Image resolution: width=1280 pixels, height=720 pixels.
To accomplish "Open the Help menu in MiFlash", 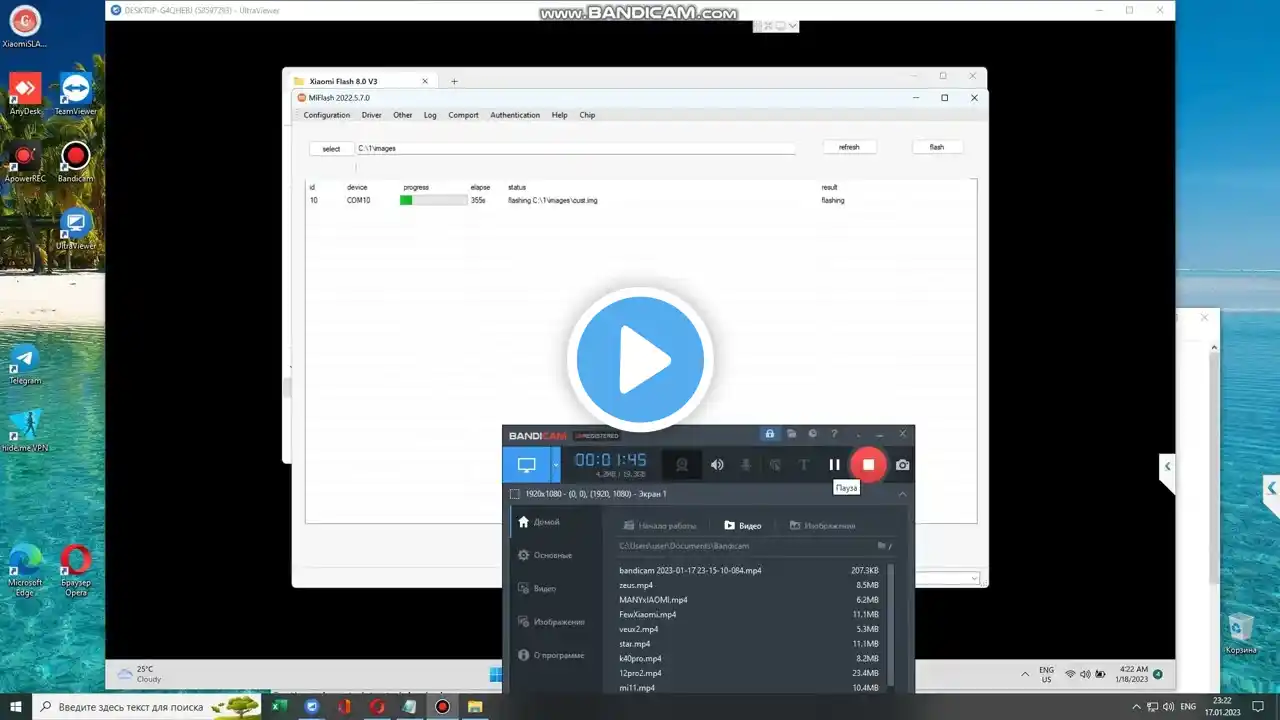I will (560, 115).
